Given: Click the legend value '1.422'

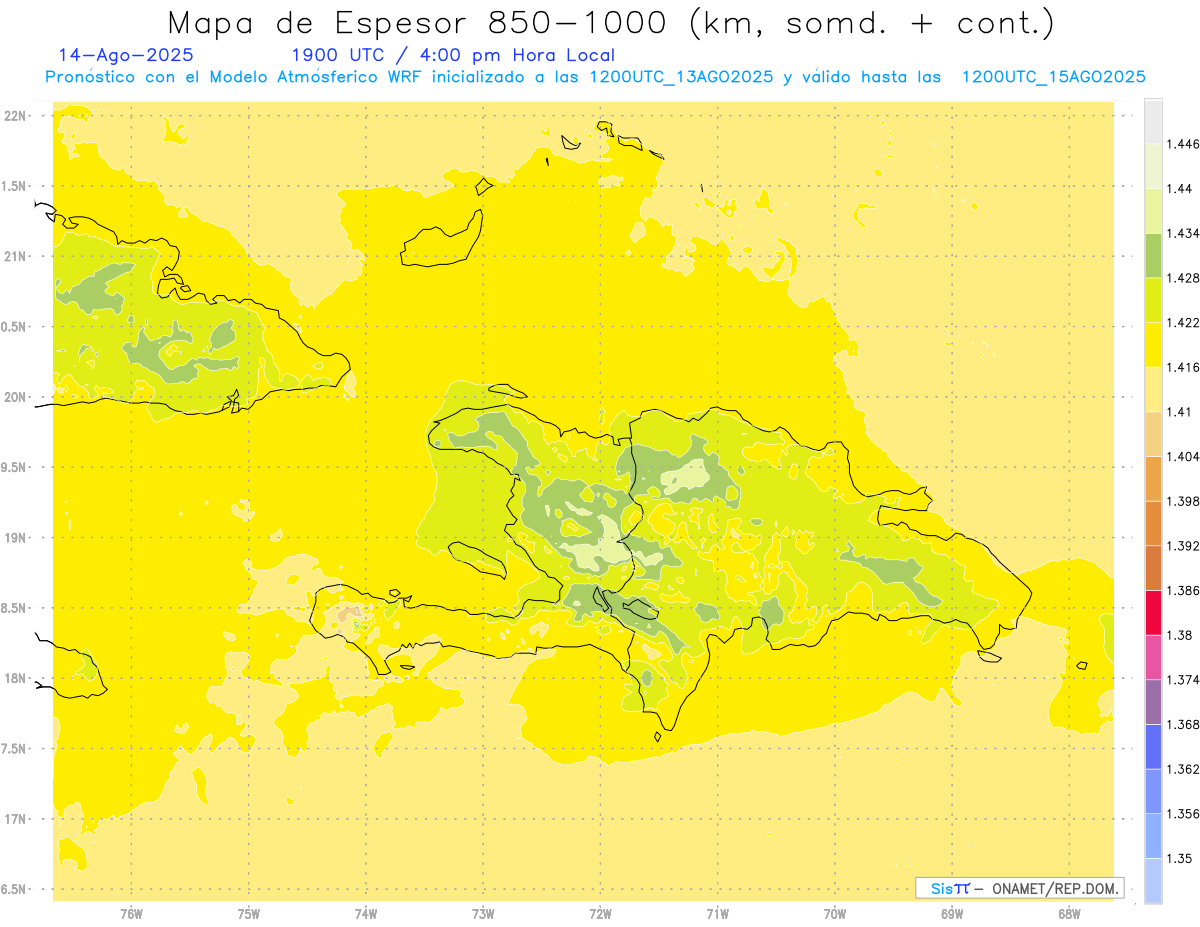Looking at the screenshot, I should click(x=1185, y=323).
